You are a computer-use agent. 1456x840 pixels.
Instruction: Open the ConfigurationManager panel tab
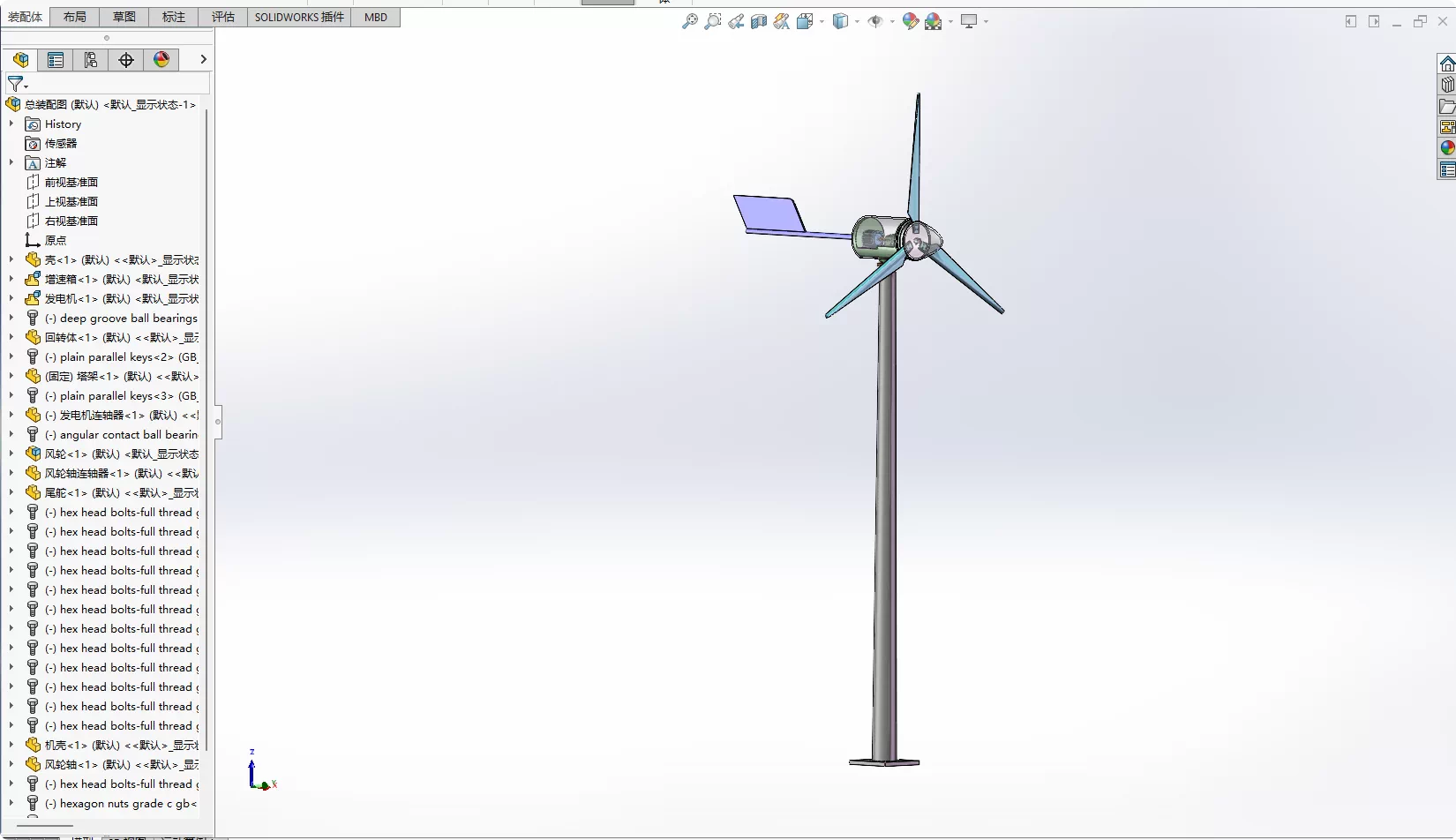pyautogui.click(x=91, y=60)
